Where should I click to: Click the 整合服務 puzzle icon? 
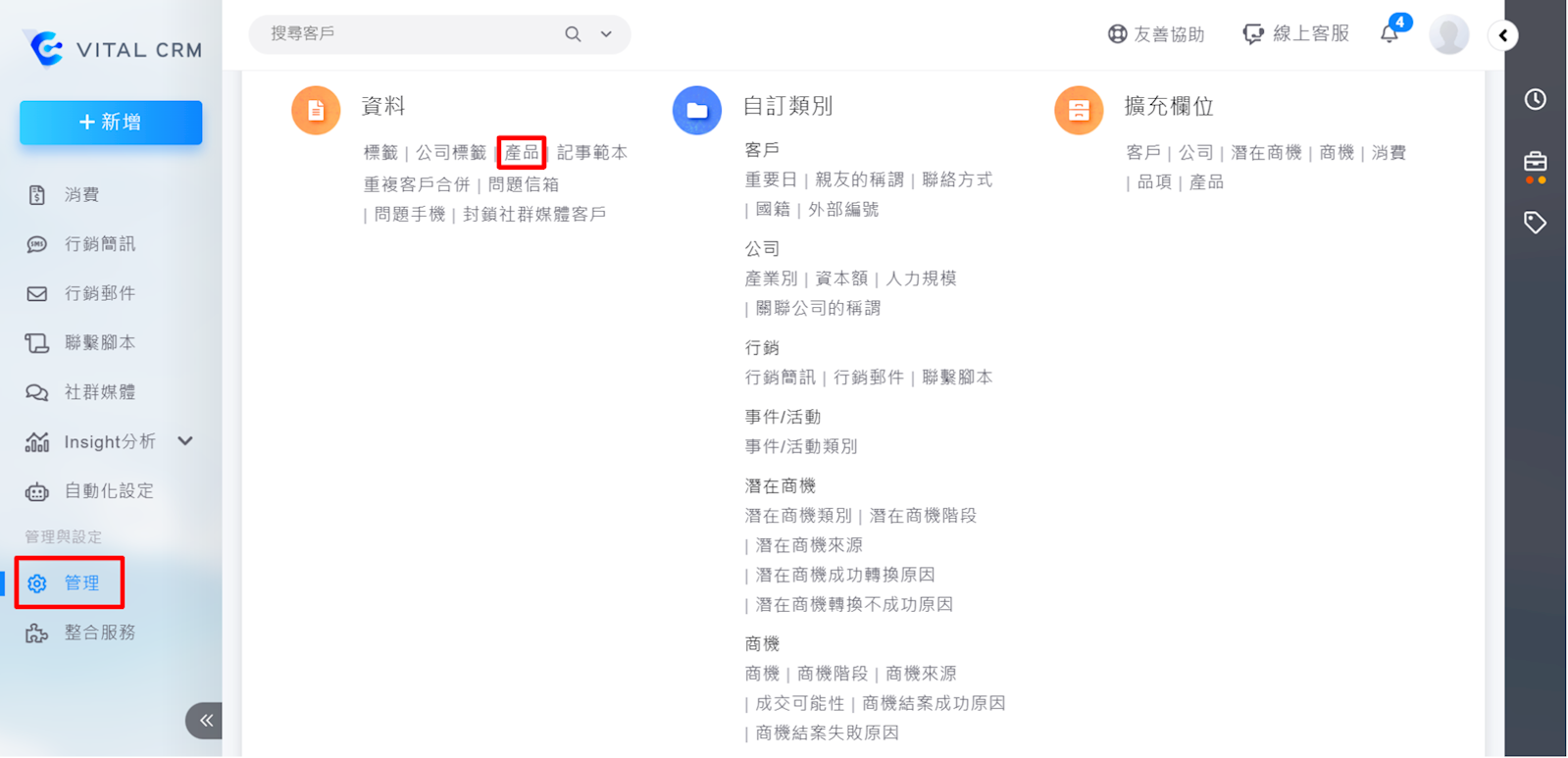click(x=37, y=632)
